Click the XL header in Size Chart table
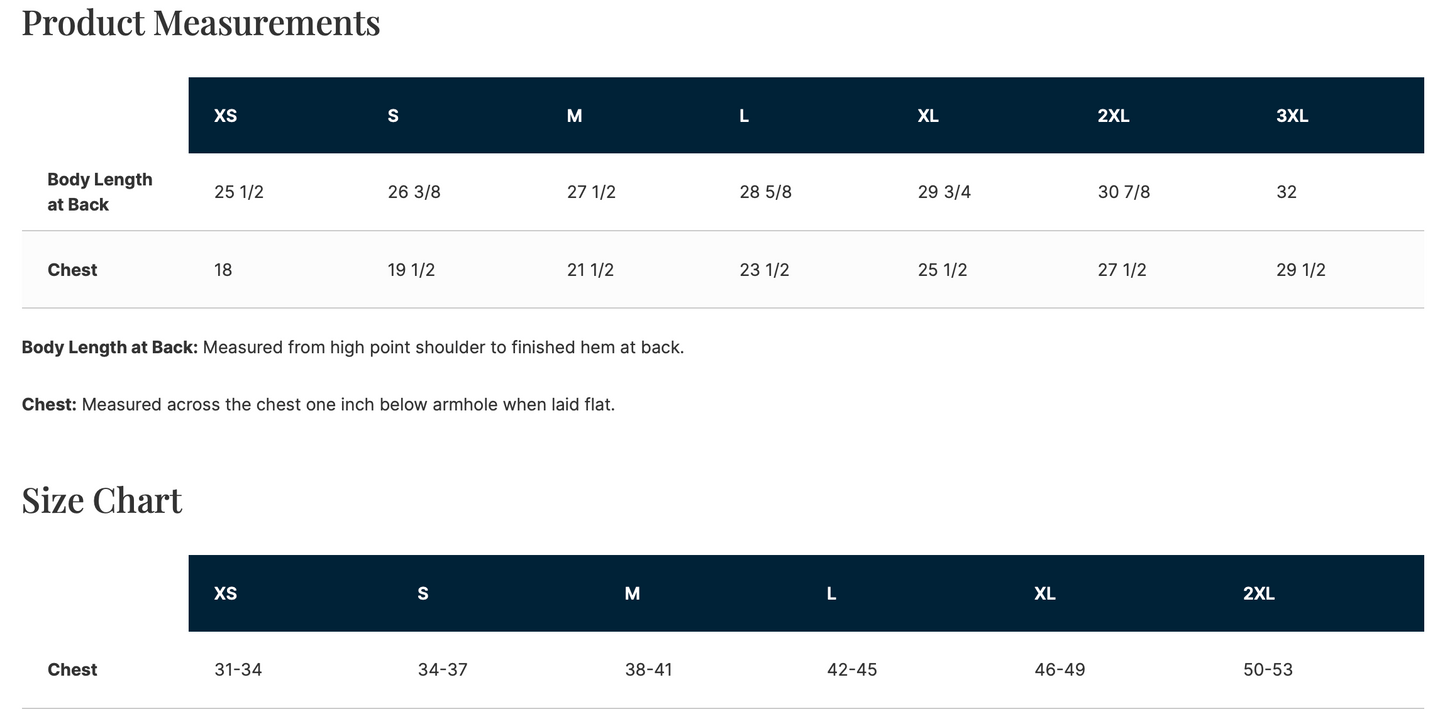 click(1045, 594)
